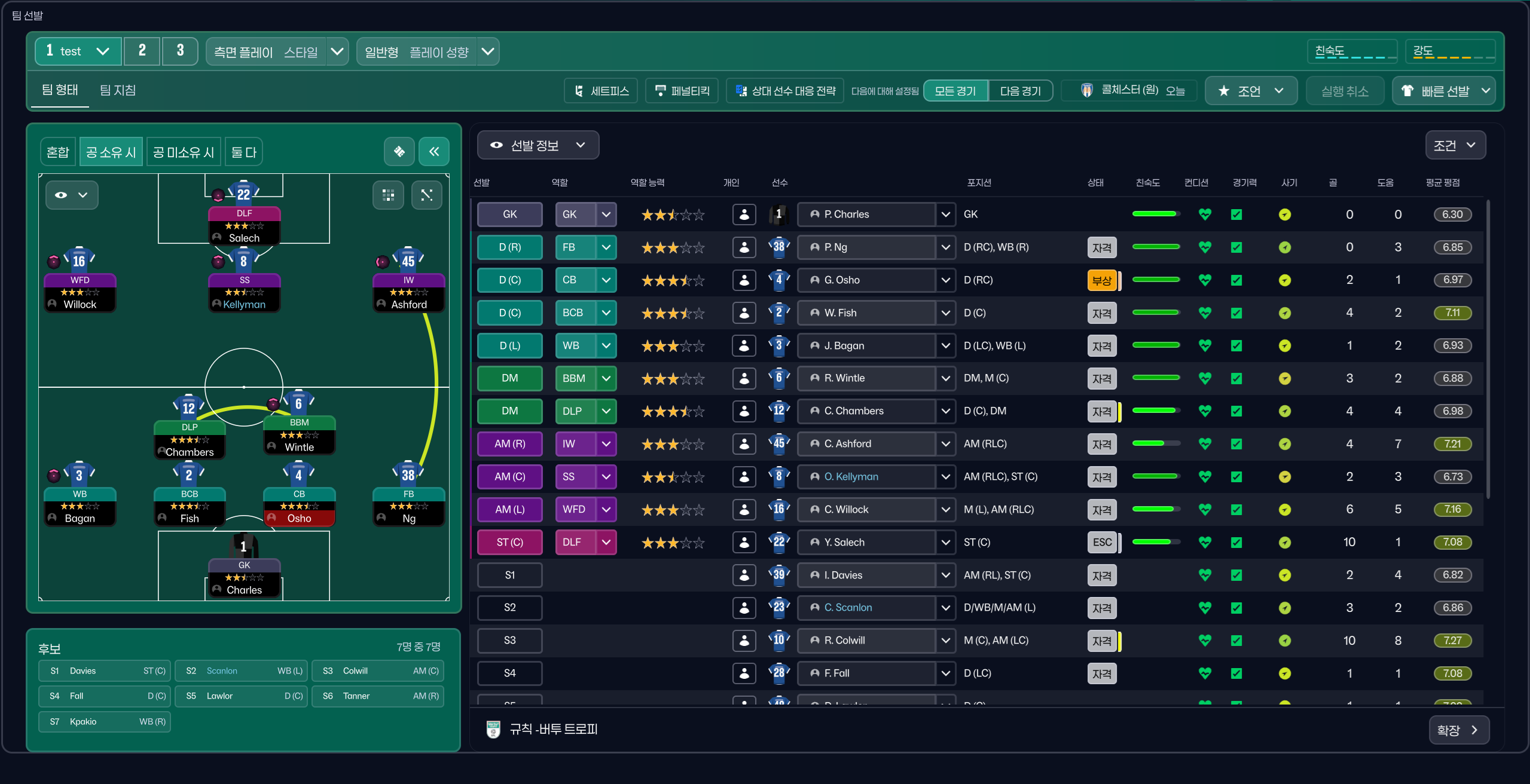Click the trophy icon beside rules text
The image size is (1530, 784).
click(x=493, y=729)
